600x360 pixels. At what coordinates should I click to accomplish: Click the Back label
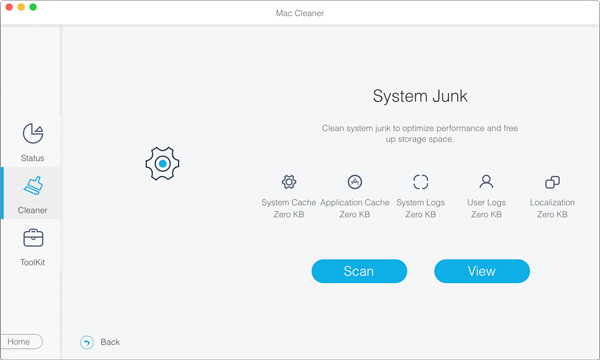pos(110,342)
